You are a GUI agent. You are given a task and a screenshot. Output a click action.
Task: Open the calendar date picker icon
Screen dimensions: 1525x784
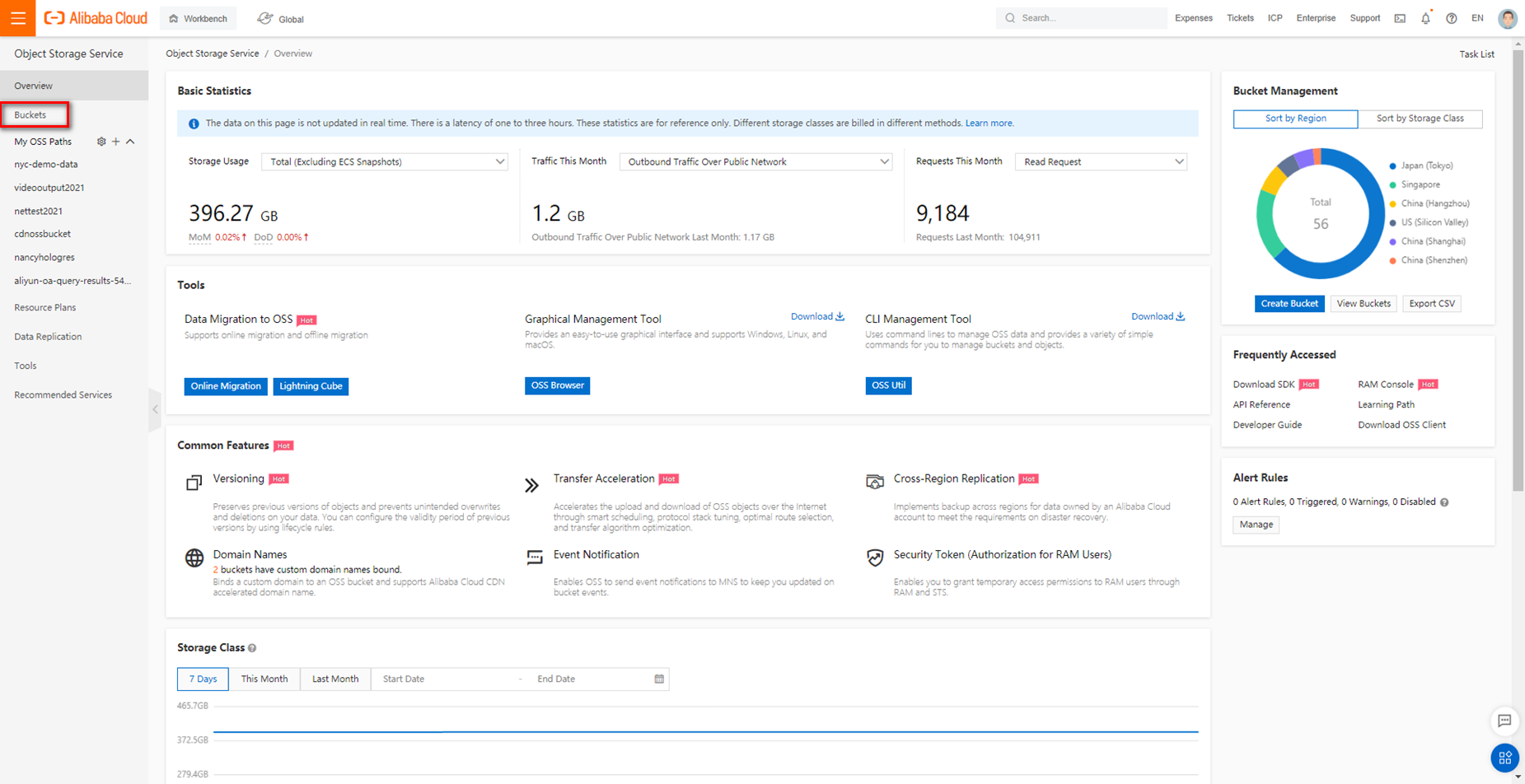click(x=659, y=679)
